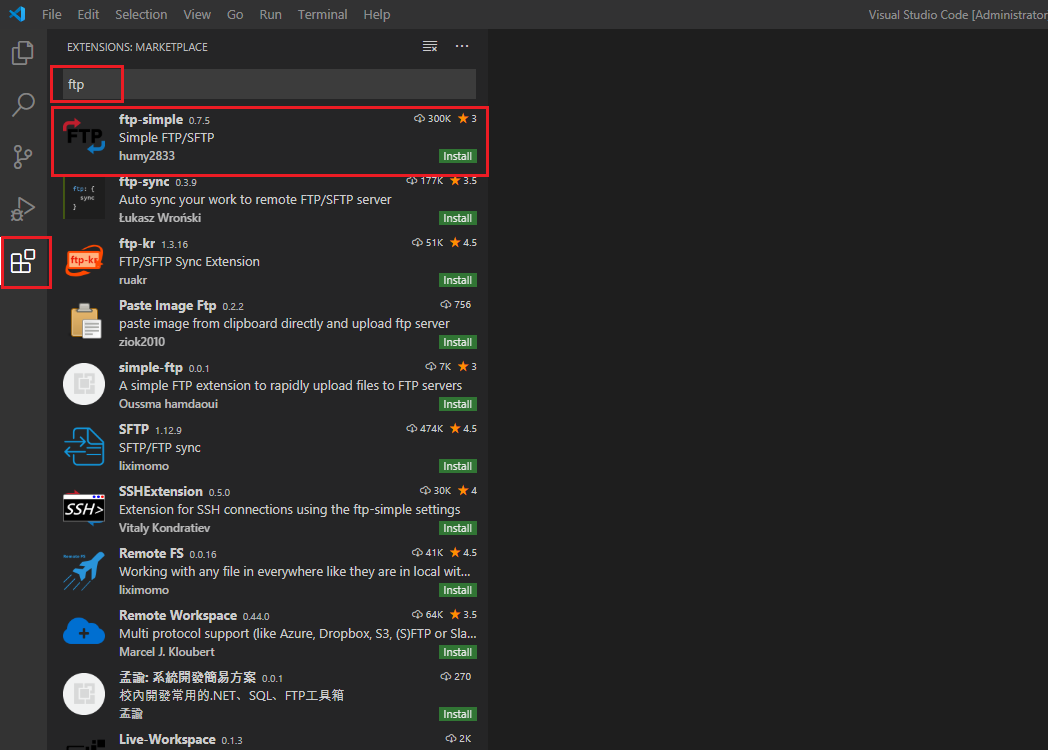The width and height of the screenshot is (1048, 750).
Task: Select the Remote FS title
Action: coord(151,553)
